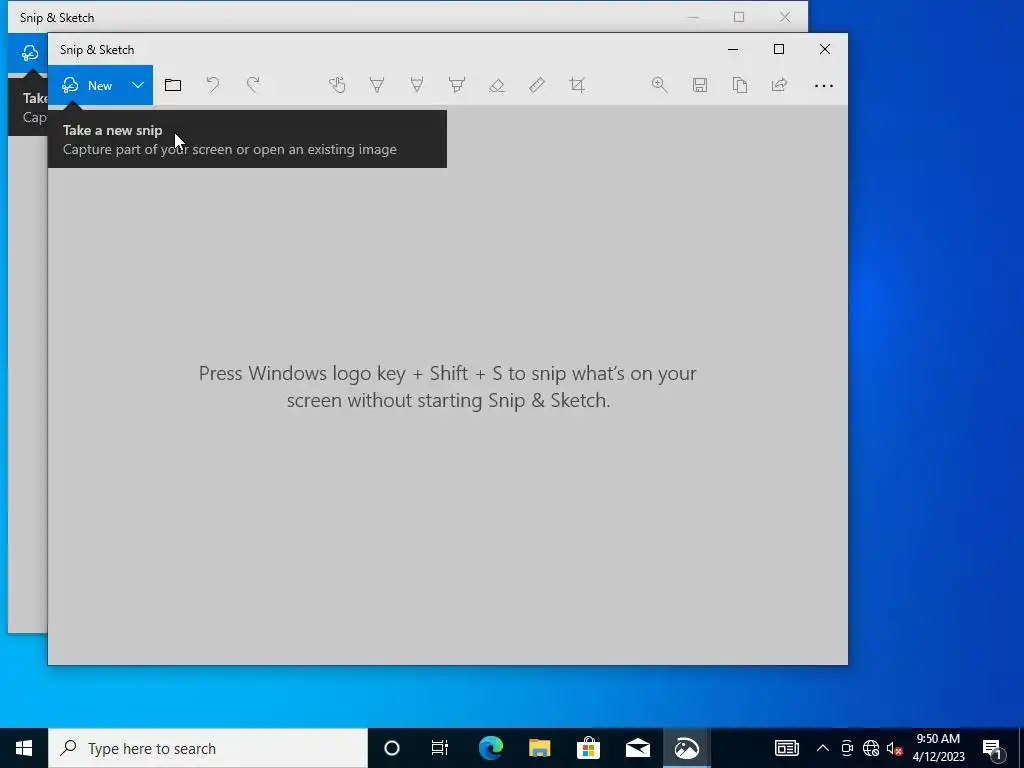Maximize the back Snip & Sketch window

click(x=739, y=17)
